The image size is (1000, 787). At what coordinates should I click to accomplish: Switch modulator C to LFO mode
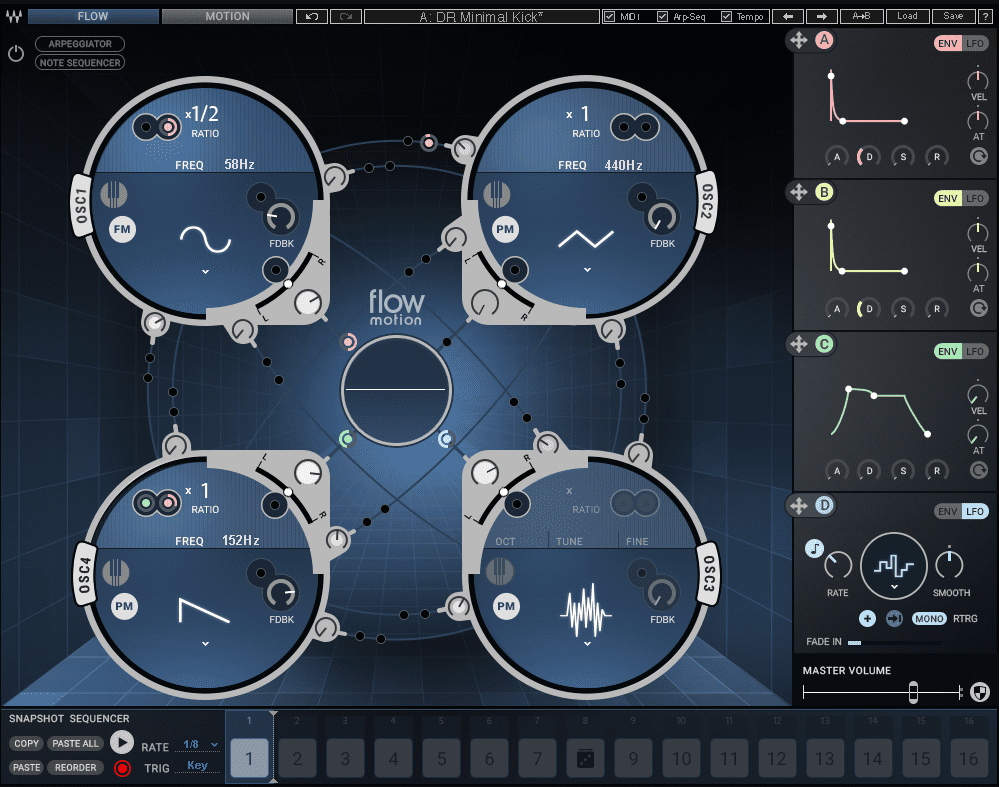click(x=974, y=351)
